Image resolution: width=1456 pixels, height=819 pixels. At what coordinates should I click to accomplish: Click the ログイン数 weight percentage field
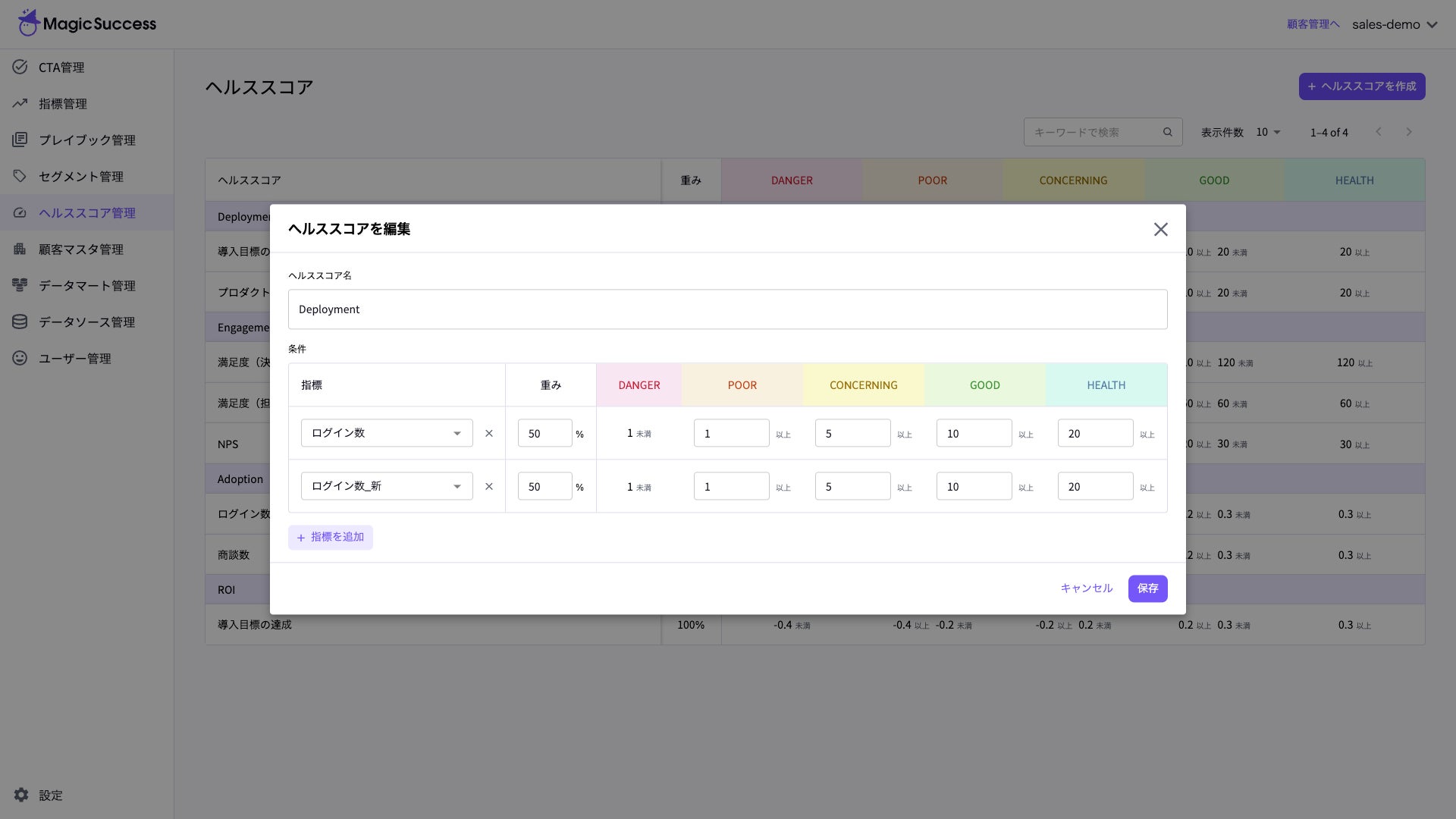click(544, 434)
